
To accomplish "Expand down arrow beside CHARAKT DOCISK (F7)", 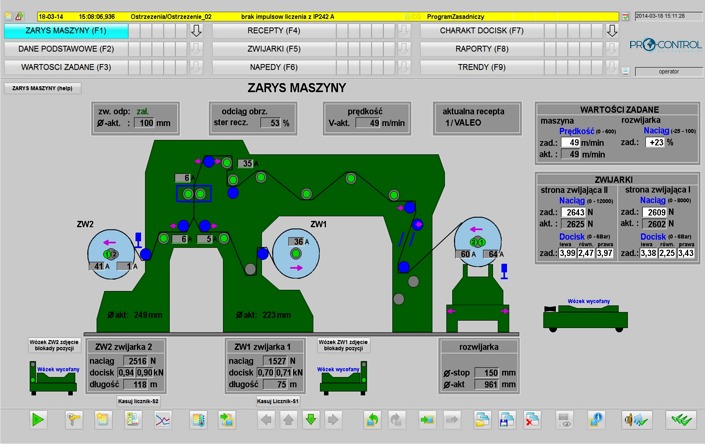I will click(x=612, y=31).
